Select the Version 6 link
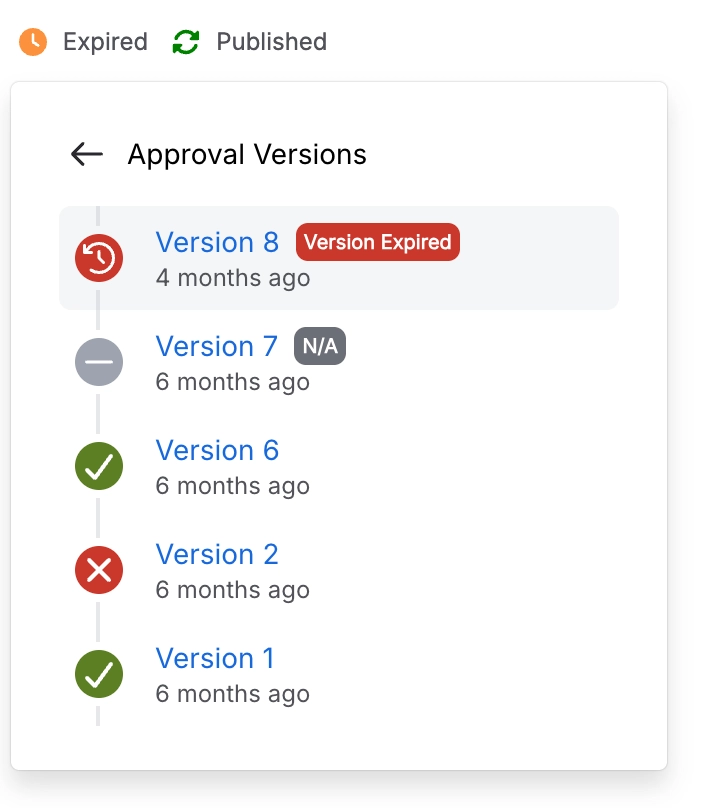Screen dimensions: 706x808 click(x=217, y=450)
